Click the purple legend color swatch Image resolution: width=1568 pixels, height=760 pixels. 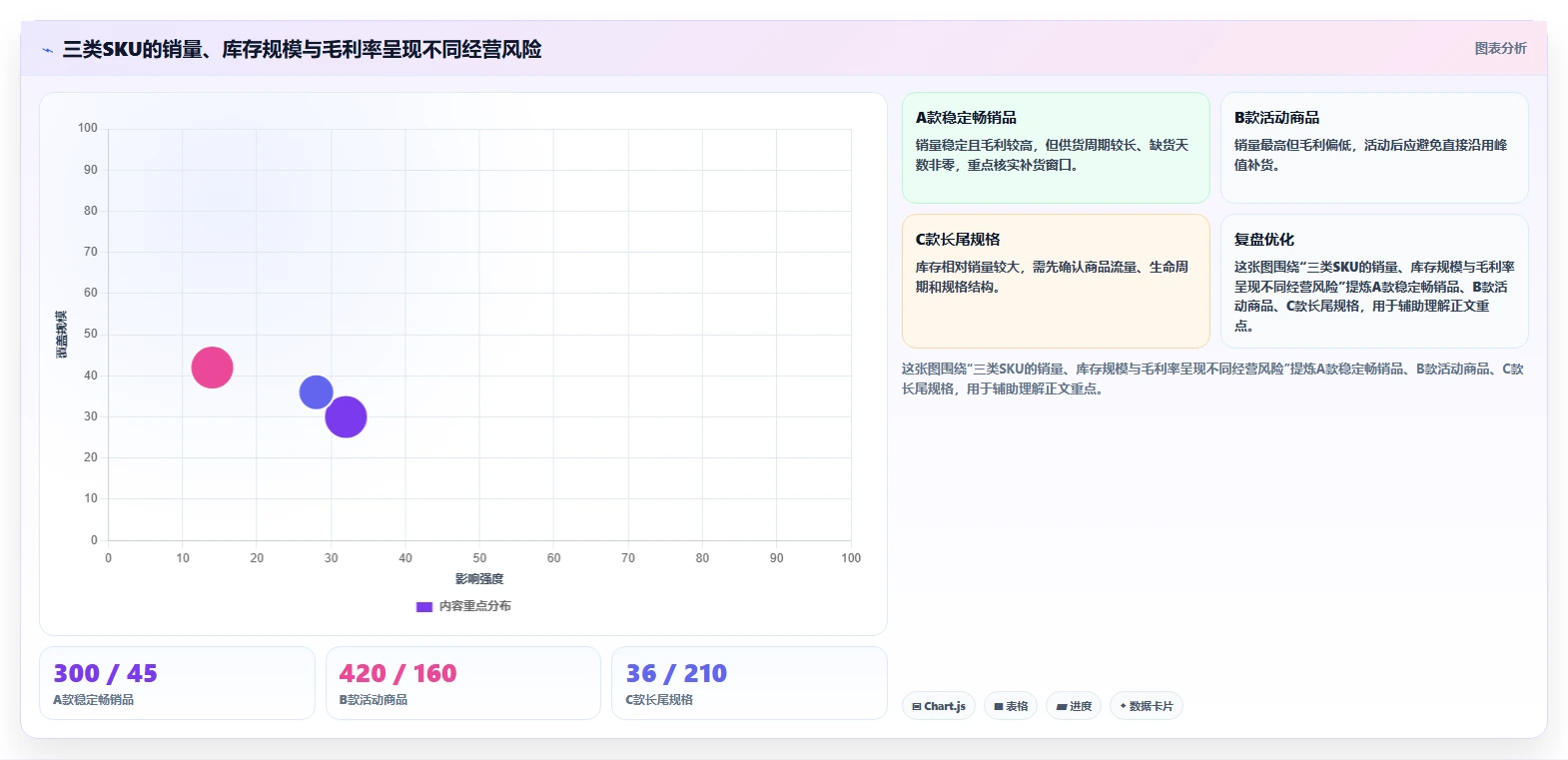424,606
